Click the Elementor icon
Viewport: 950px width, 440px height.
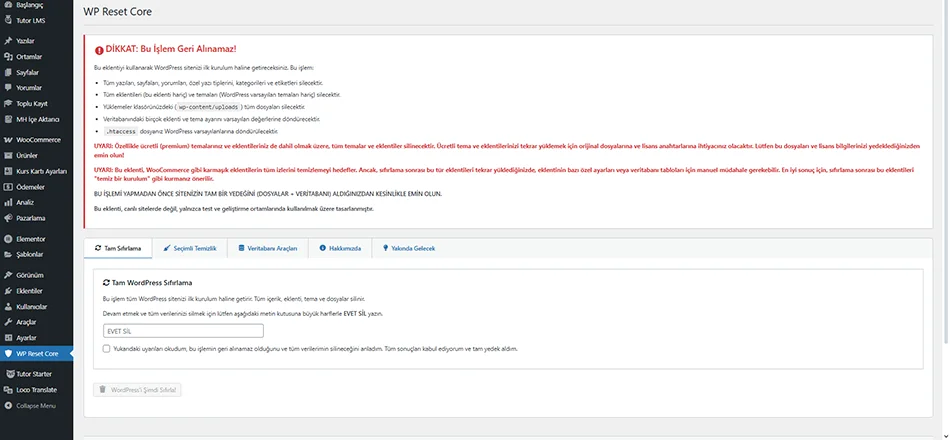point(8,239)
